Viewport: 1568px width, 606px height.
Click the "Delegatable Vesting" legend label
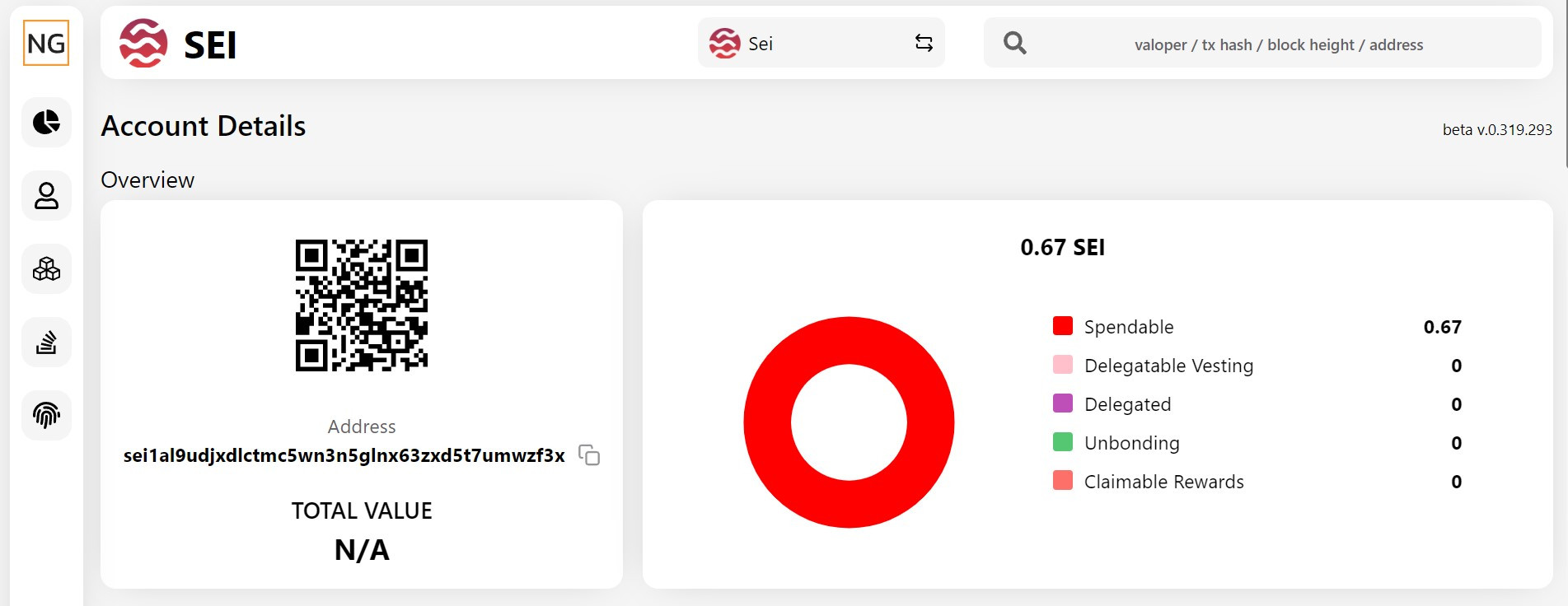[x=1168, y=366]
